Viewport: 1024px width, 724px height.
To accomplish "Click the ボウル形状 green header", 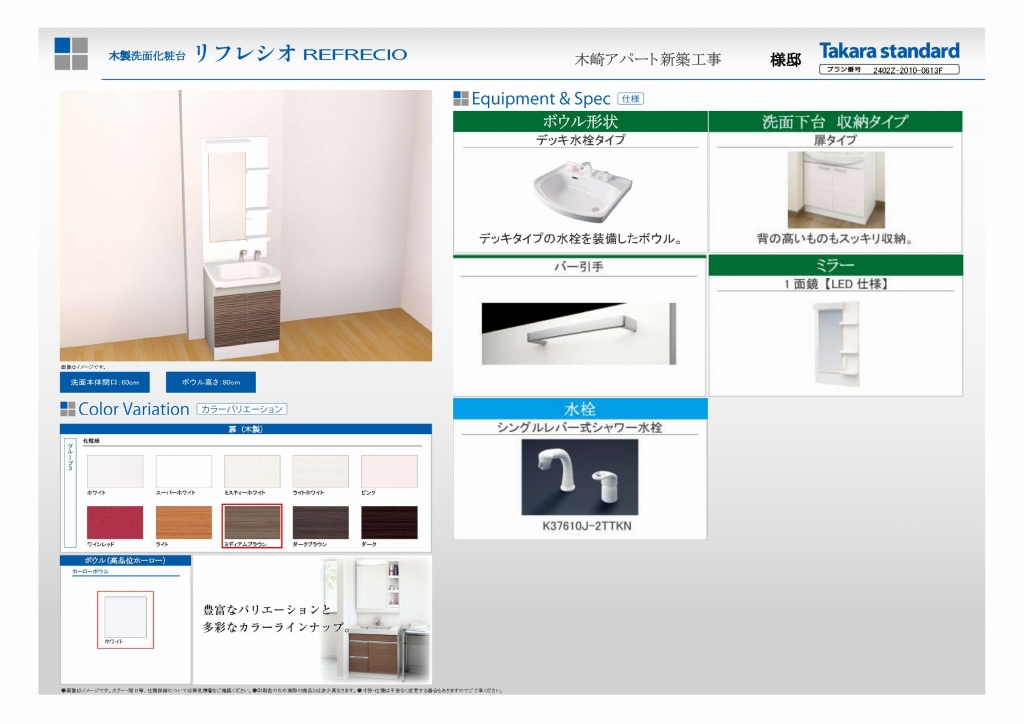I will (580, 122).
